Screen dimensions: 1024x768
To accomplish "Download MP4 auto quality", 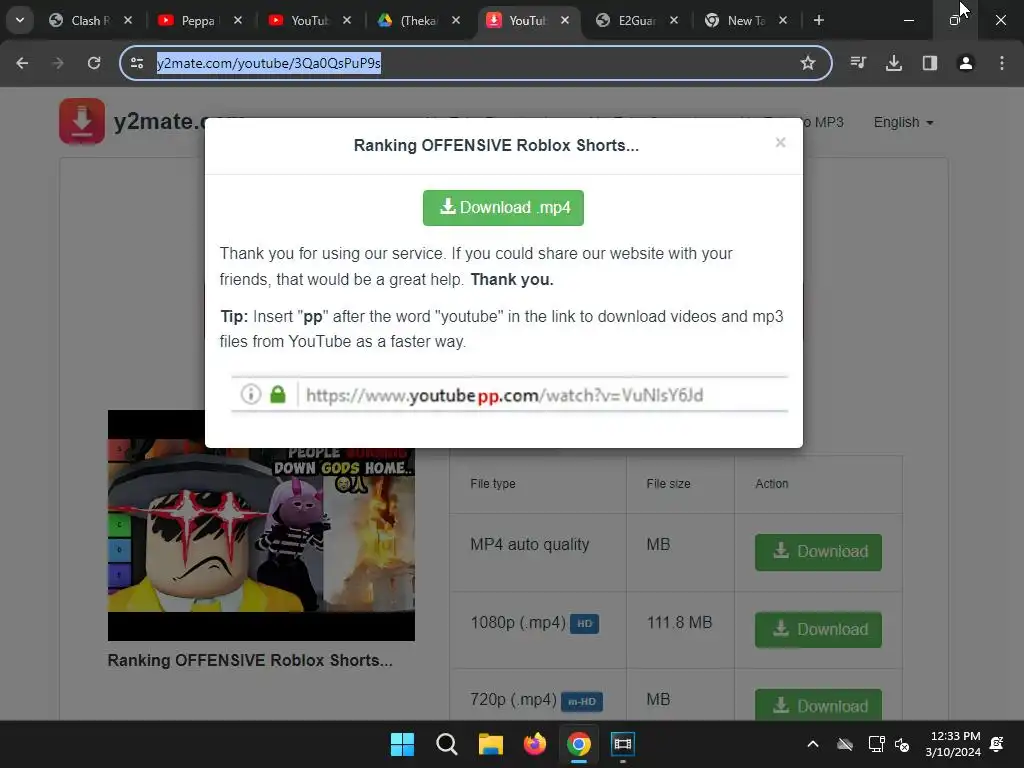I will tap(818, 552).
